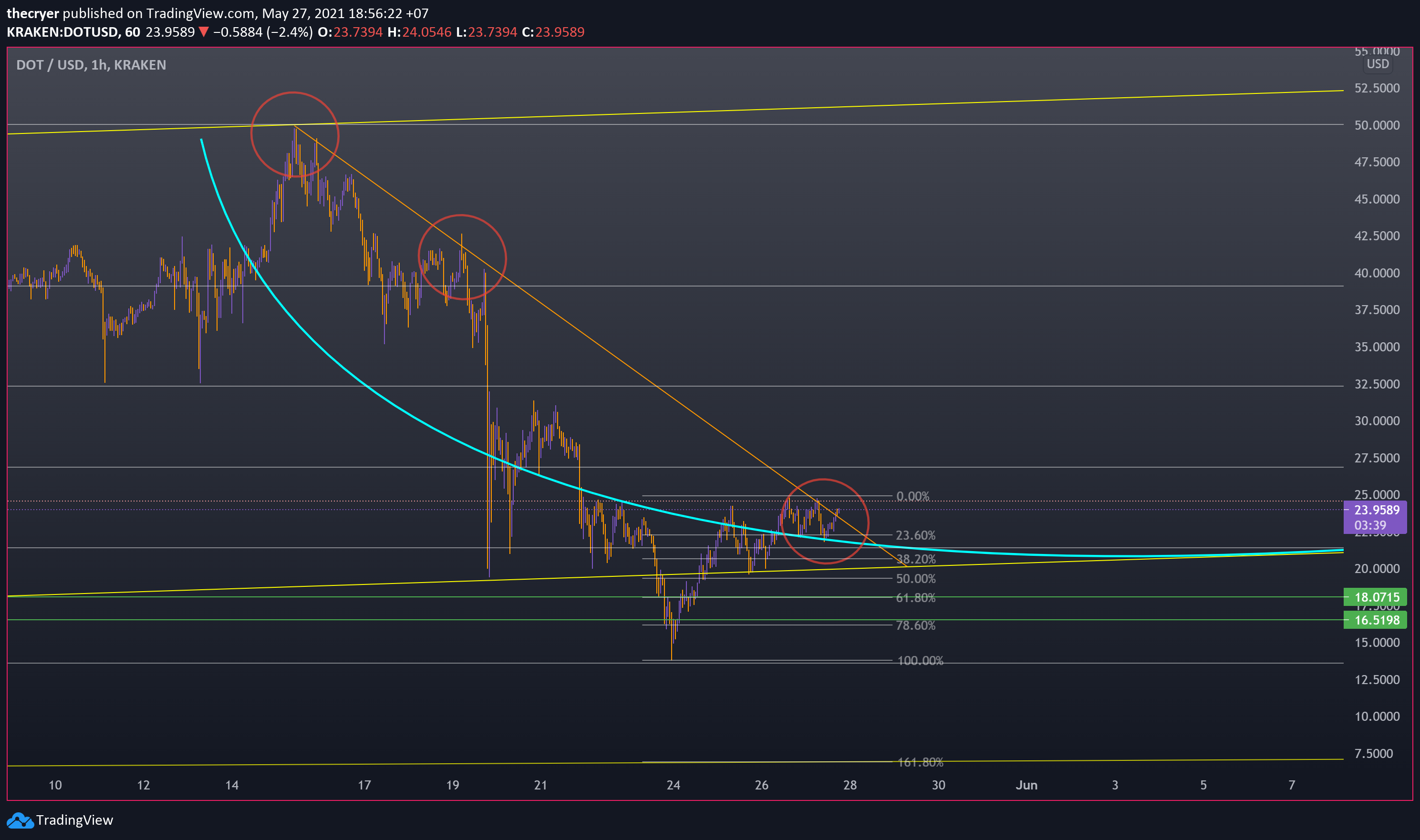
Task: Click the date label 10 on time axis
Action: (x=55, y=785)
